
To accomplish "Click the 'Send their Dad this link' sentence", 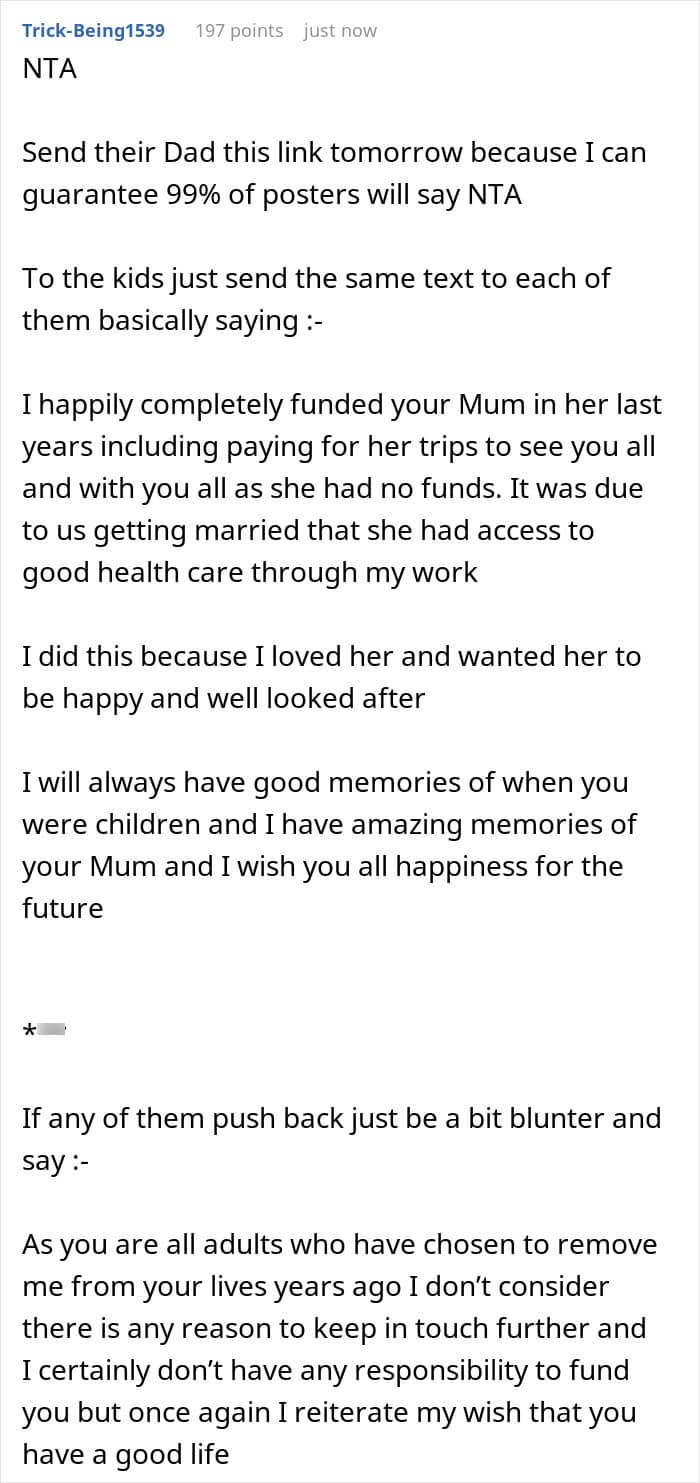I will pos(334,153).
